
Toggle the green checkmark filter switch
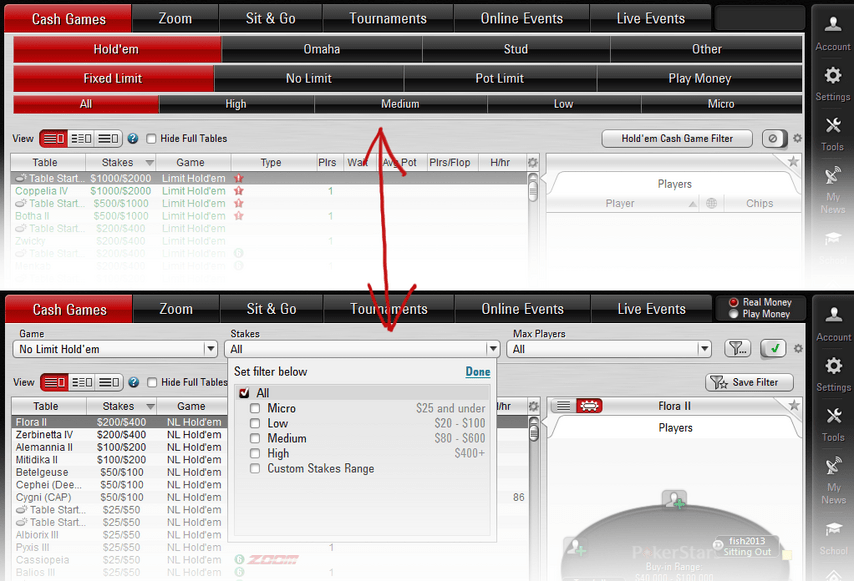[773, 348]
